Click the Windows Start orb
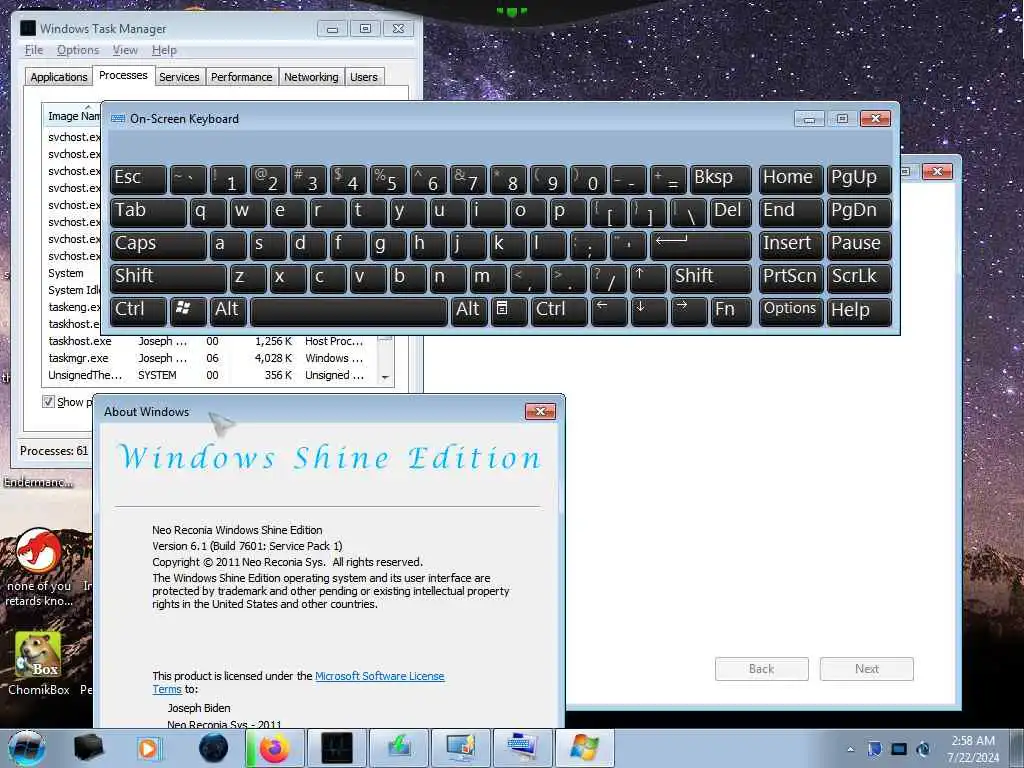The height and width of the screenshot is (768, 1024). (x=27, y=748)
